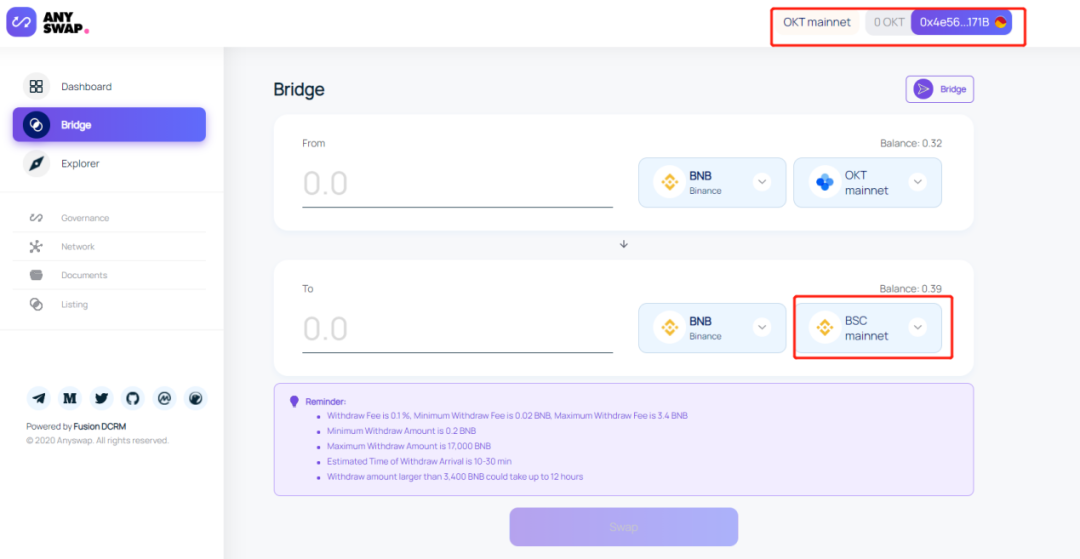Expand the BSC mainnet chain dropdown
The height and width of the screenshot is (559, 1080).
(867, 328)
